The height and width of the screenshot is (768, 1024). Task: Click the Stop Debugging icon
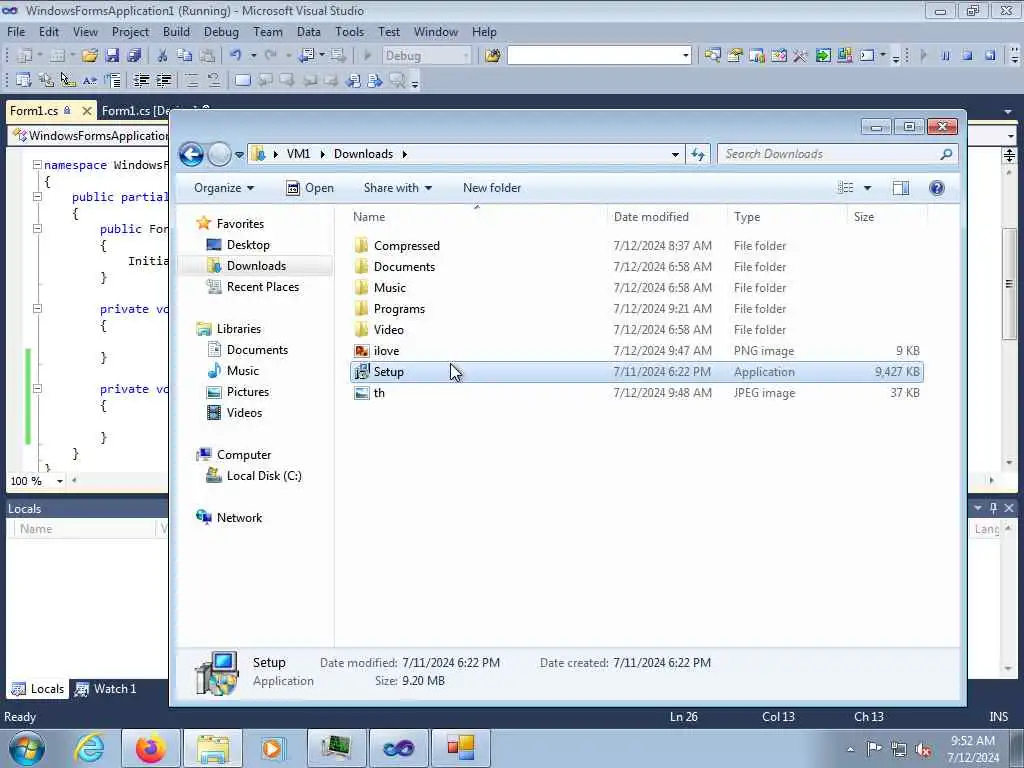(x=968, y=56)
